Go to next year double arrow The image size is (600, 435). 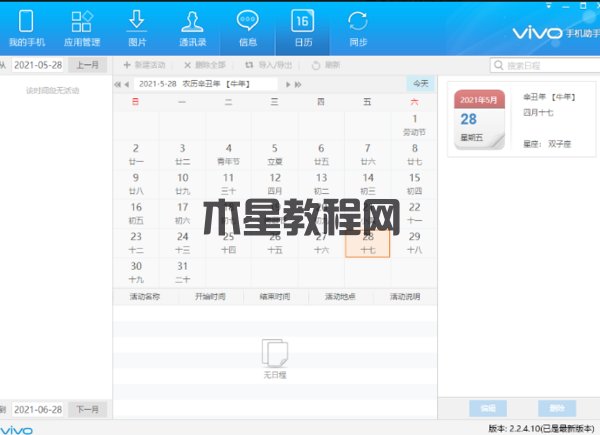[x=298, y=85]
